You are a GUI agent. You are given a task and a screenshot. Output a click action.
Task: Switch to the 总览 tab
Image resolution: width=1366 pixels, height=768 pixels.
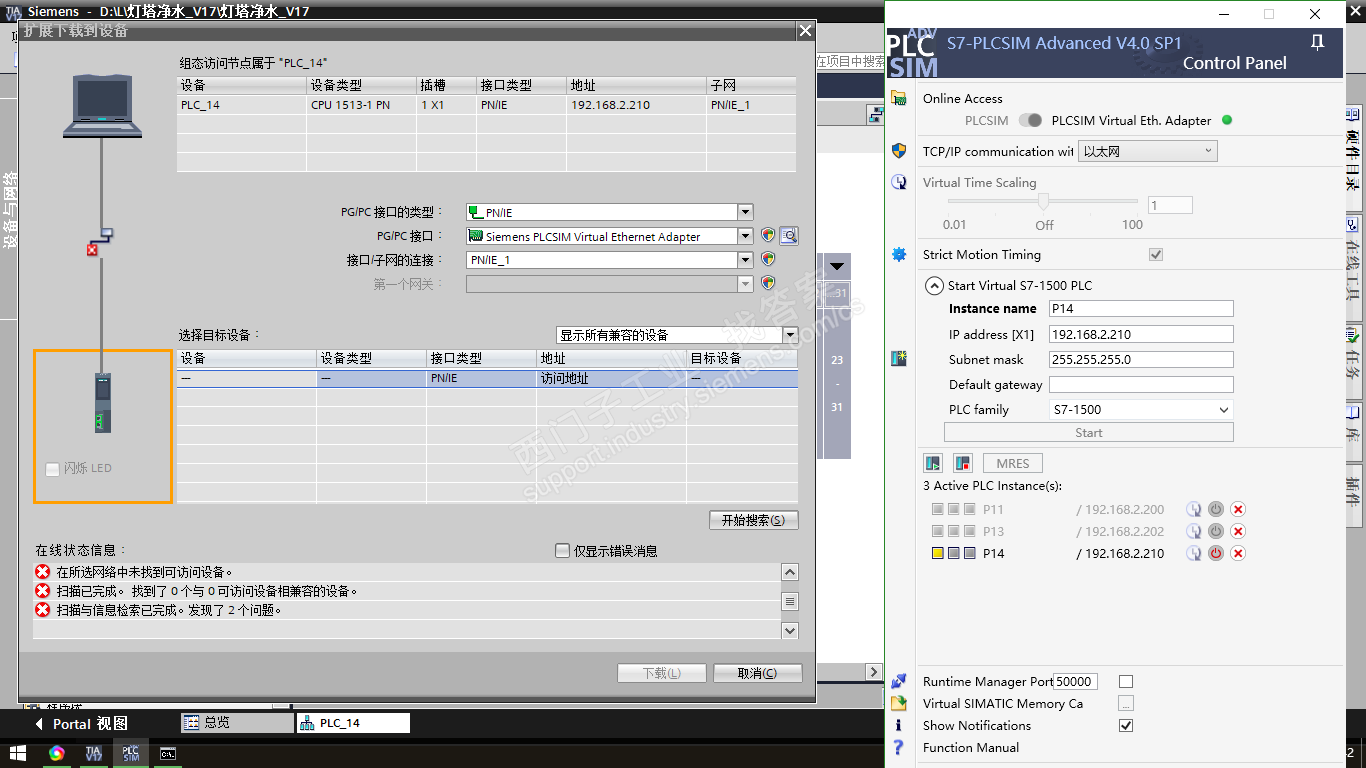click(x=237, y=722)
